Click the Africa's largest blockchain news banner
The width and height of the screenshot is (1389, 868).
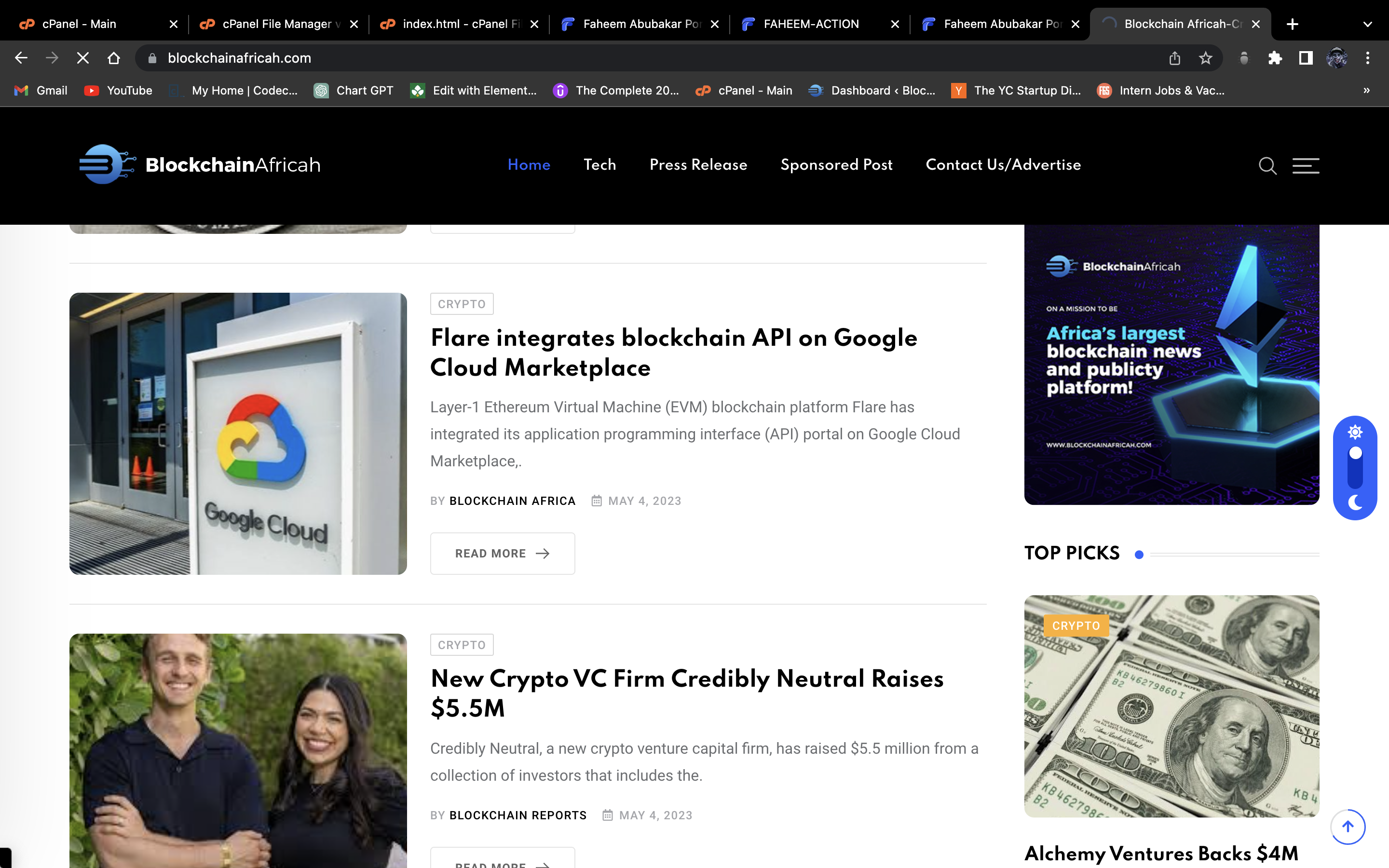[1171, 365]
